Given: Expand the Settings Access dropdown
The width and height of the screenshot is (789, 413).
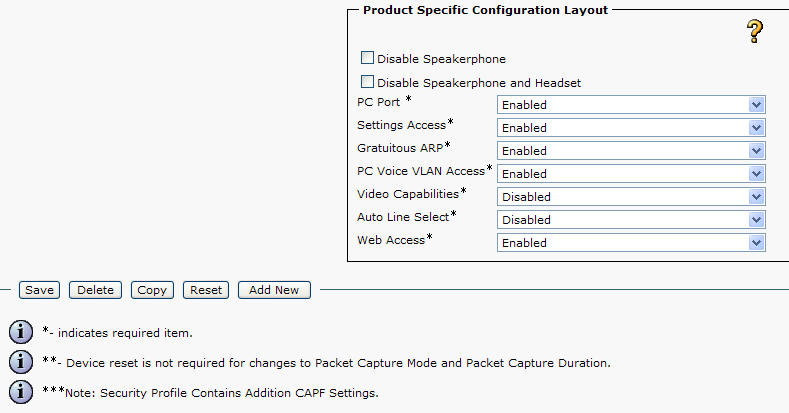Looking at the screenshot, I should point(631,127).
